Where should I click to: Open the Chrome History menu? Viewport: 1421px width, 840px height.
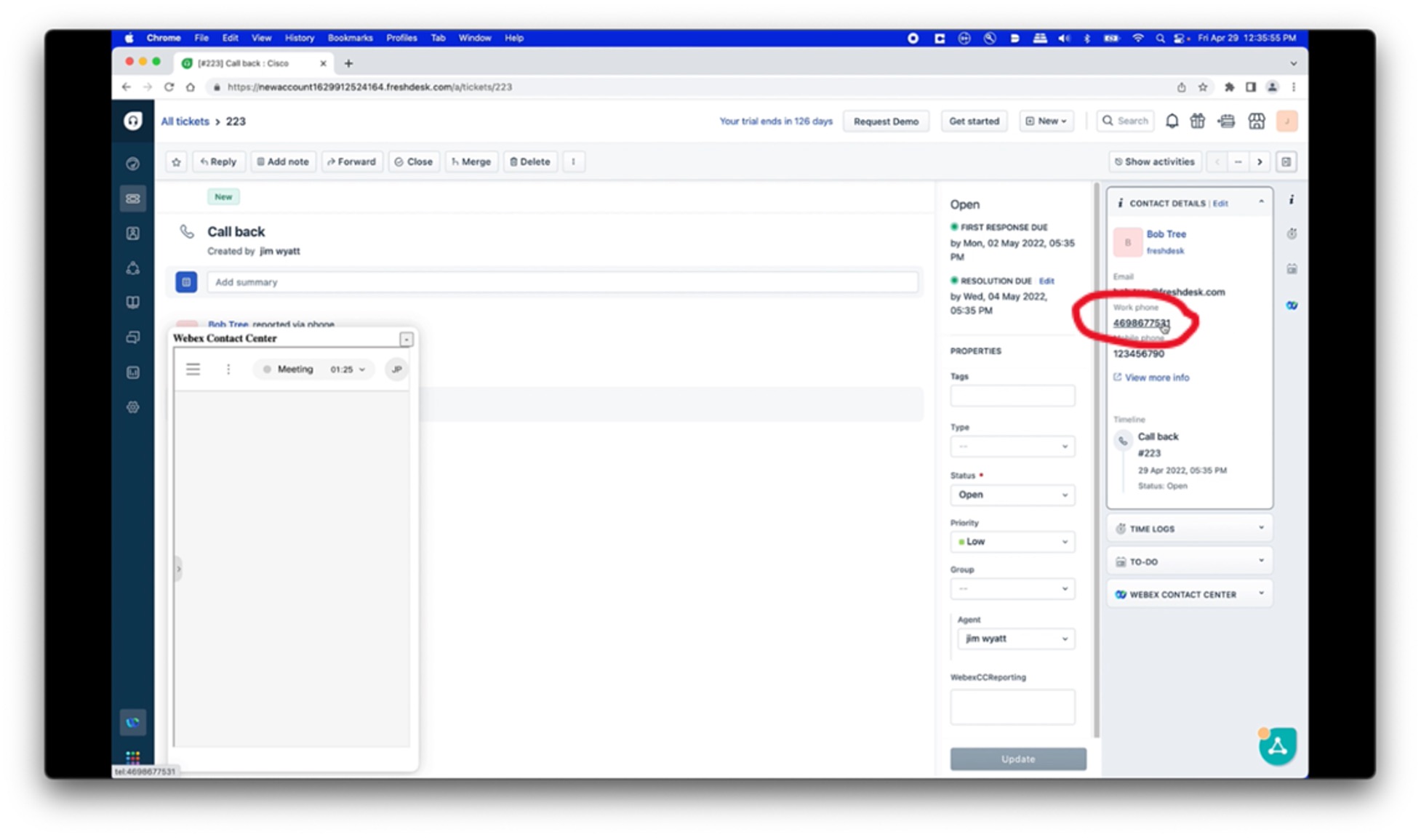click(299, 38)
